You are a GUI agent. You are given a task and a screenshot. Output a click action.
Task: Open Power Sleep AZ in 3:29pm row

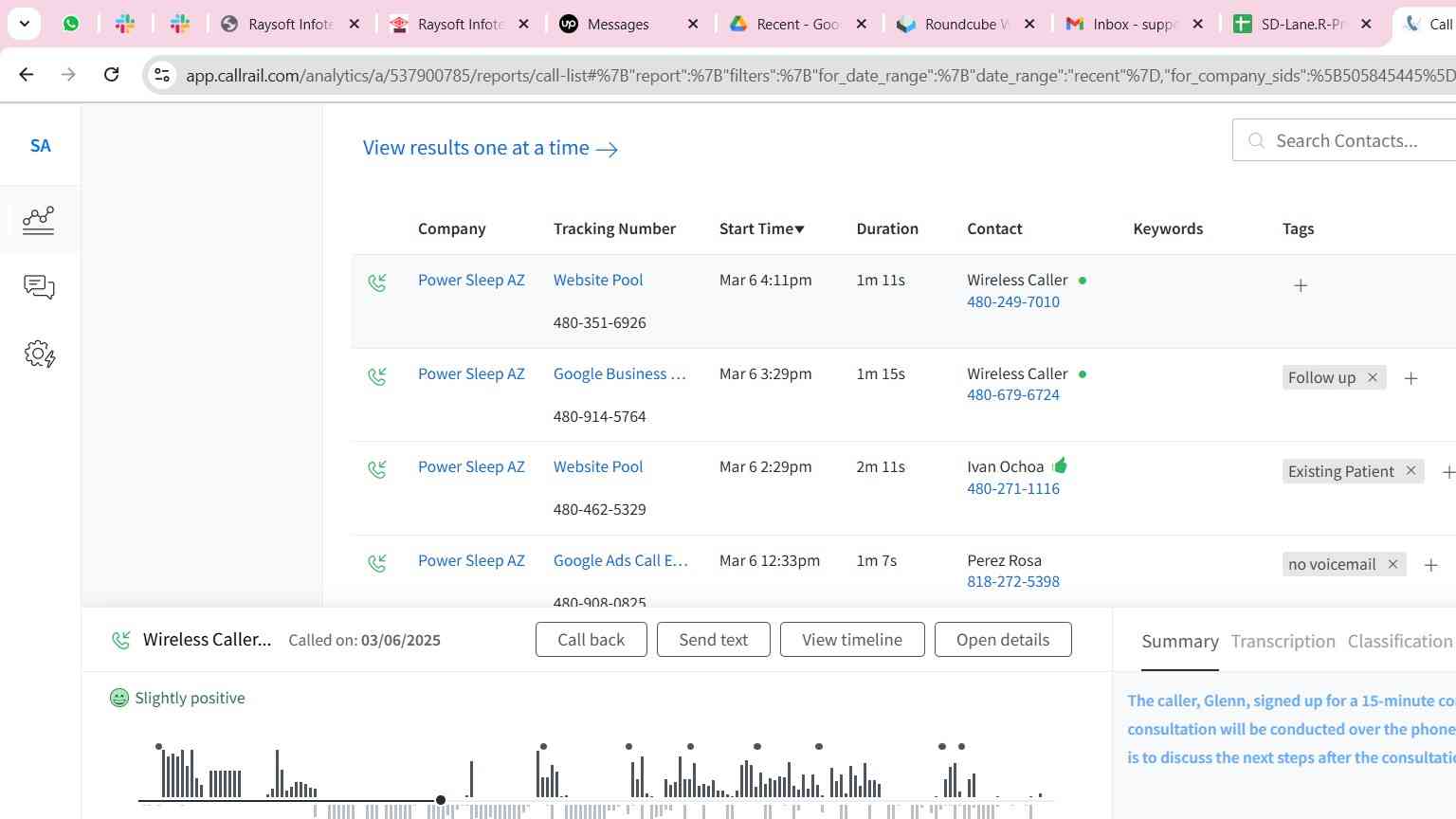point(471,373)
